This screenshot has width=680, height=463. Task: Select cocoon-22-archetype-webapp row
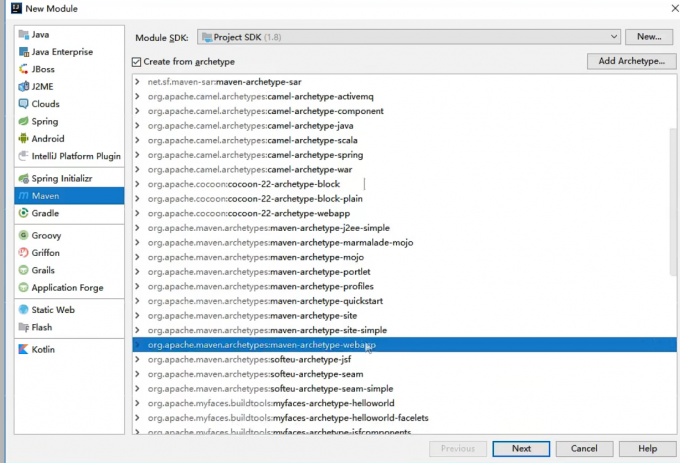click(404, 213)
